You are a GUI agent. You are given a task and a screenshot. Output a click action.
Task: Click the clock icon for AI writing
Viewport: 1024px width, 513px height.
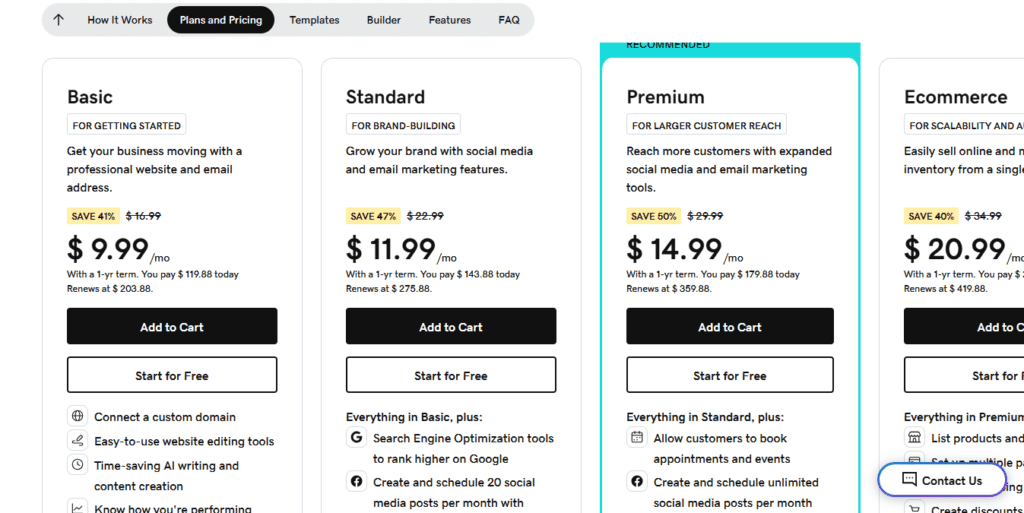tap(78, 465)
